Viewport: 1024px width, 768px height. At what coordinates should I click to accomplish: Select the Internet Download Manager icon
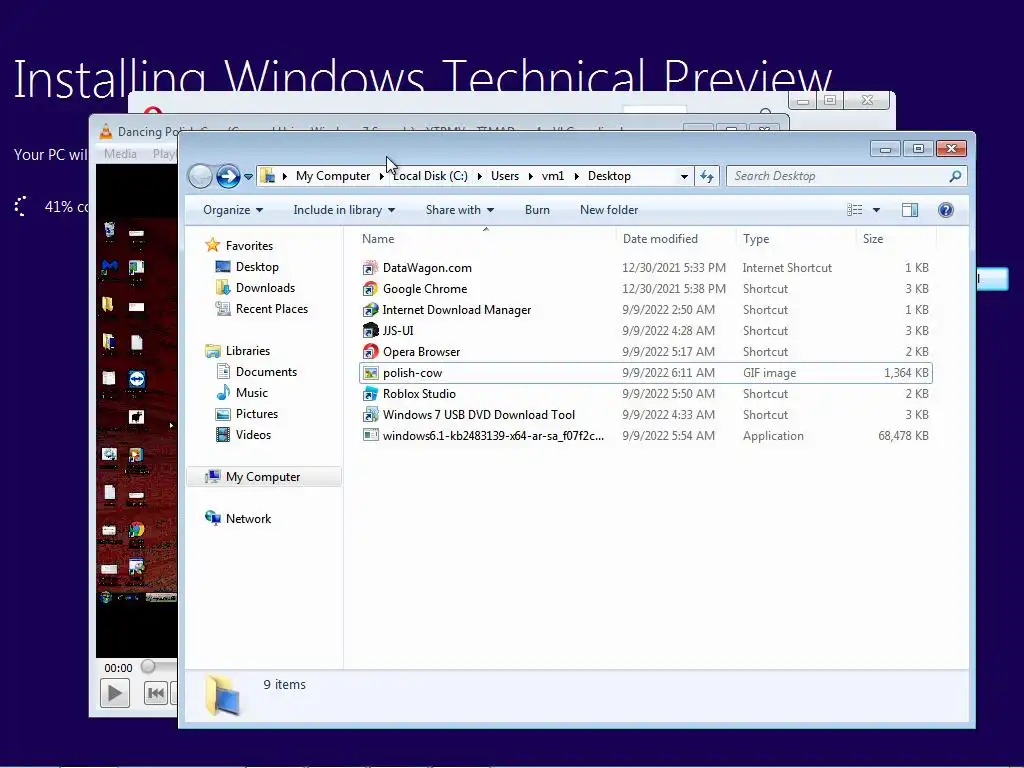tap(370, 310)
